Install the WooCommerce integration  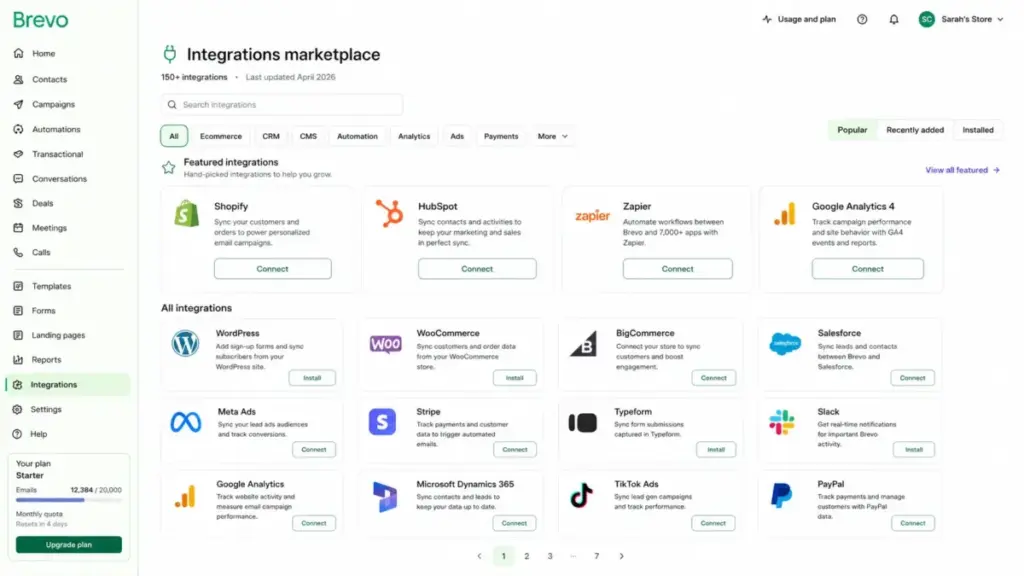pyautogui.click(x=515, y=378)
